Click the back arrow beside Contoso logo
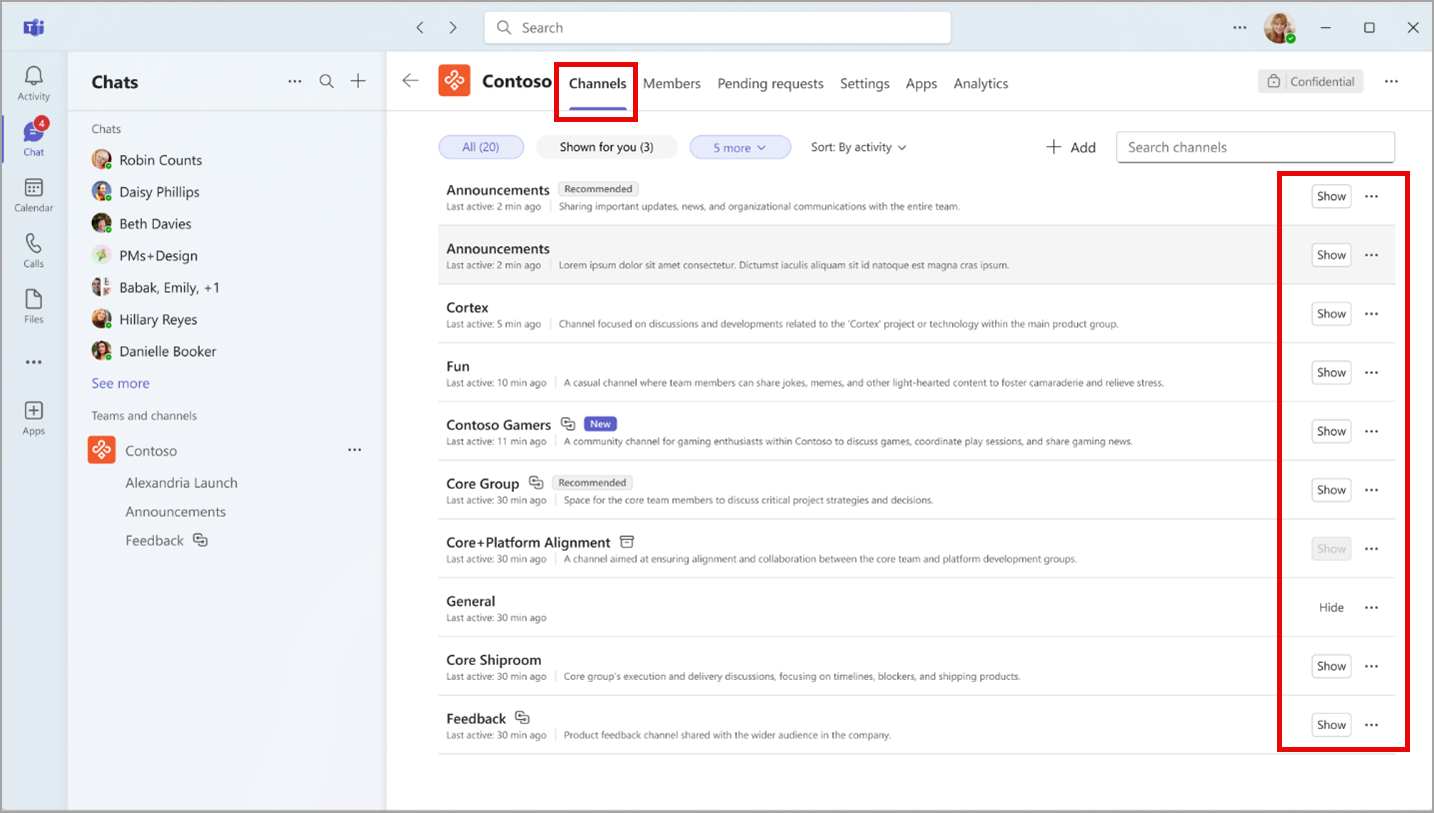Viewport: 1434px width, 813px height. click(x=410, y=82)
